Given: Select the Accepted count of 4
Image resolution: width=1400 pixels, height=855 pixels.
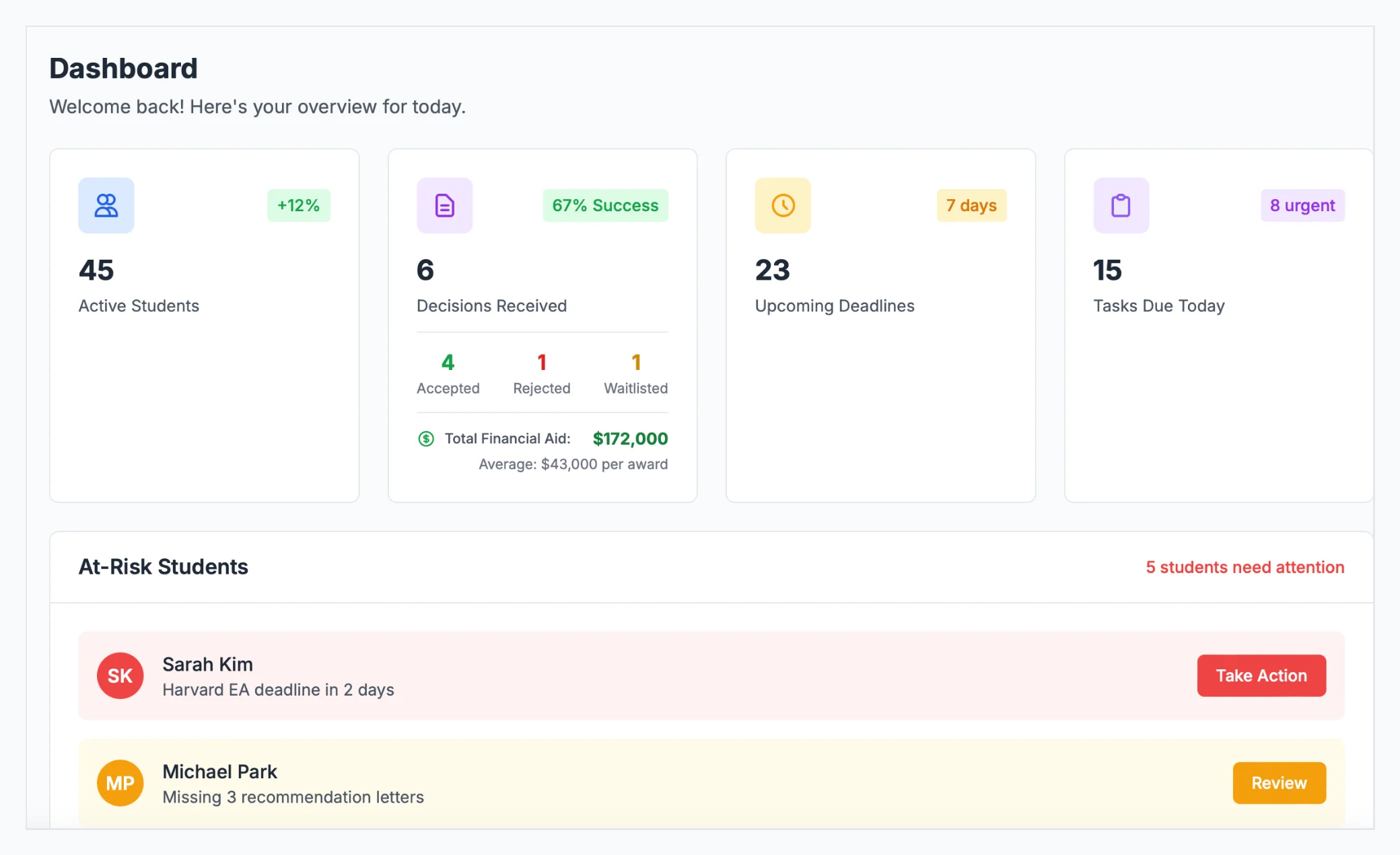Looking at the screenshot, I should pos(448,363).
